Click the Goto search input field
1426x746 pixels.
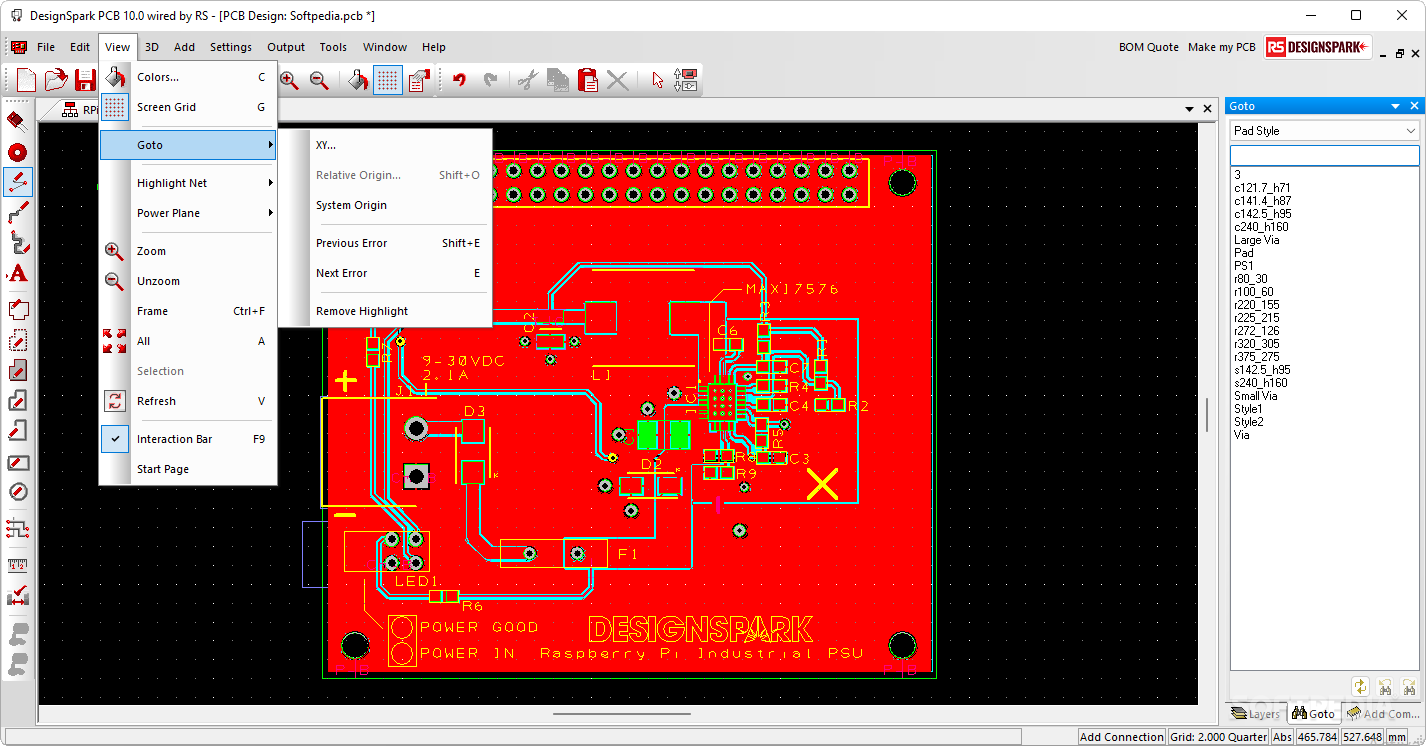[x=1324, y=155]
